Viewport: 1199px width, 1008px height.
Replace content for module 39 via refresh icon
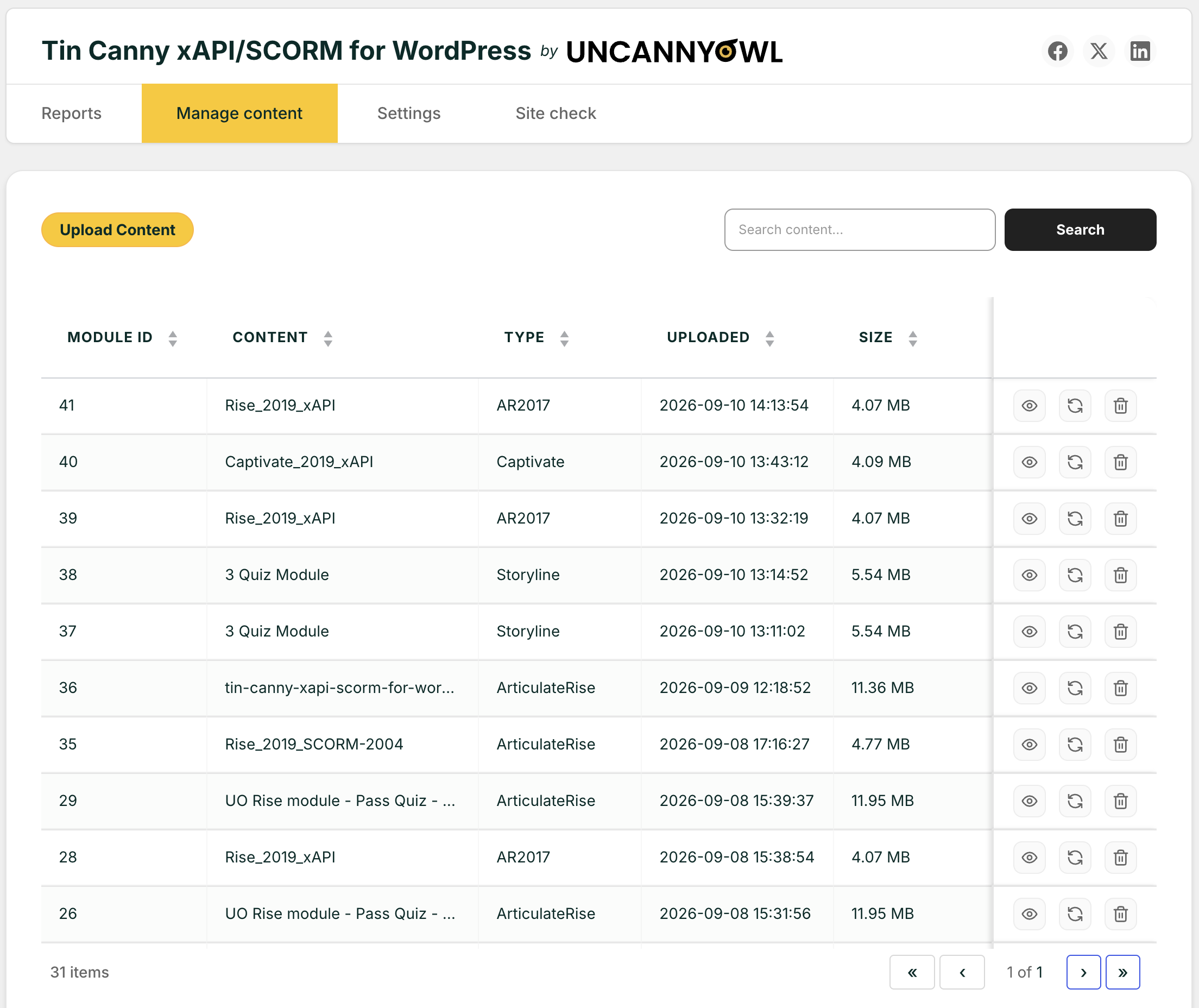pos(1075,519)
